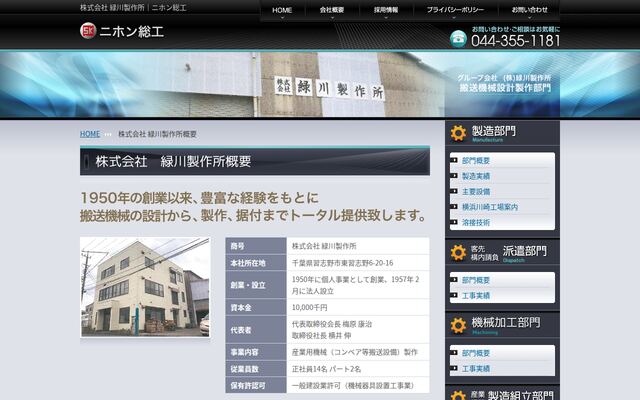640x400 pixels.
Task: Follow the HOME breadcrumb link
Action: [x=90, y=134]
